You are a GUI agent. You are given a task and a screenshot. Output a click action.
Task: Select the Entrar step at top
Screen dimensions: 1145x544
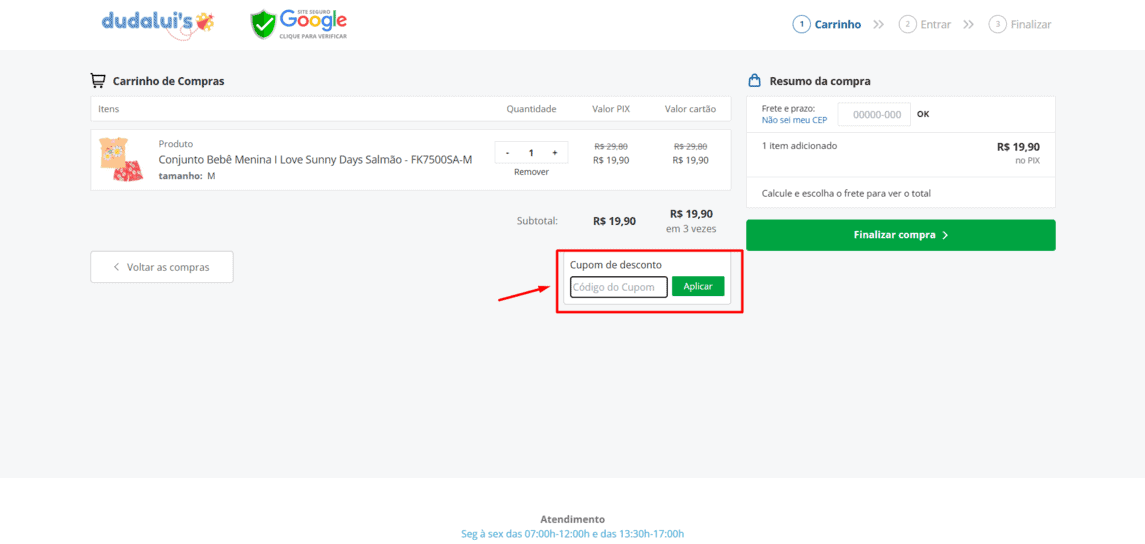[x=924, y=24]
